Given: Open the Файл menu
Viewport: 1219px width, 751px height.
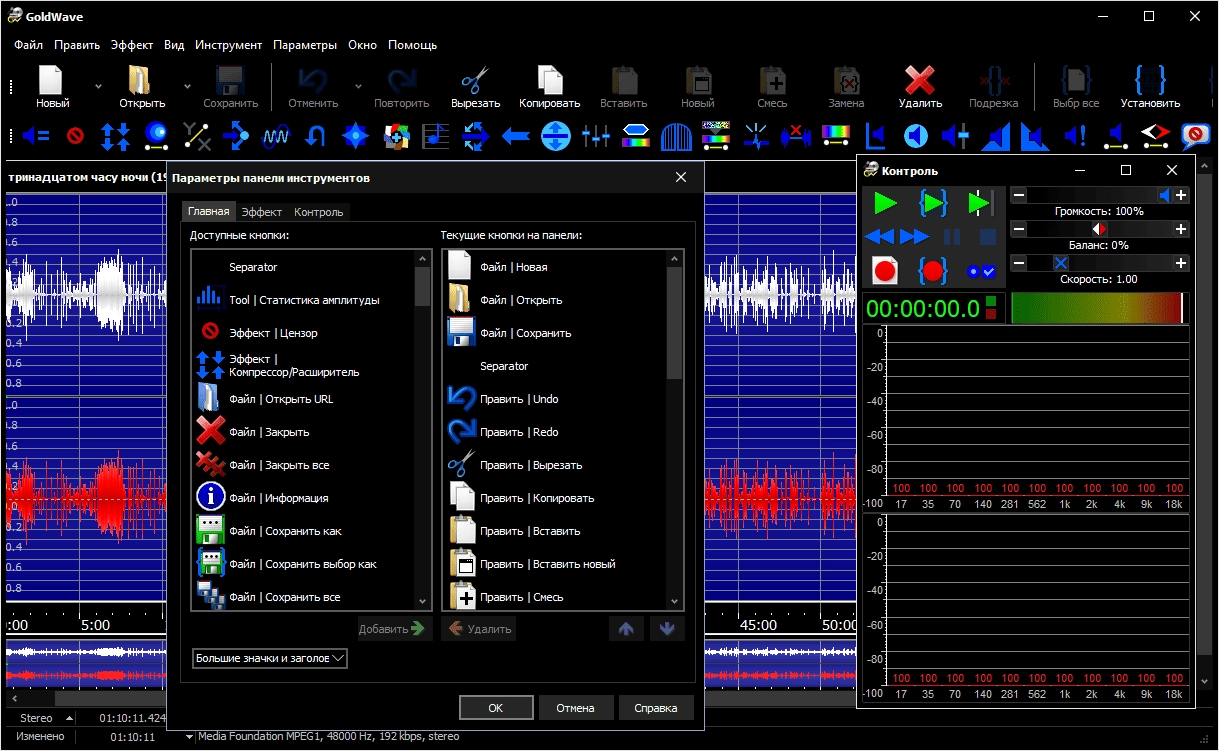Looking at the screenshot, I should pyautogui.click(x=29, y=45).
